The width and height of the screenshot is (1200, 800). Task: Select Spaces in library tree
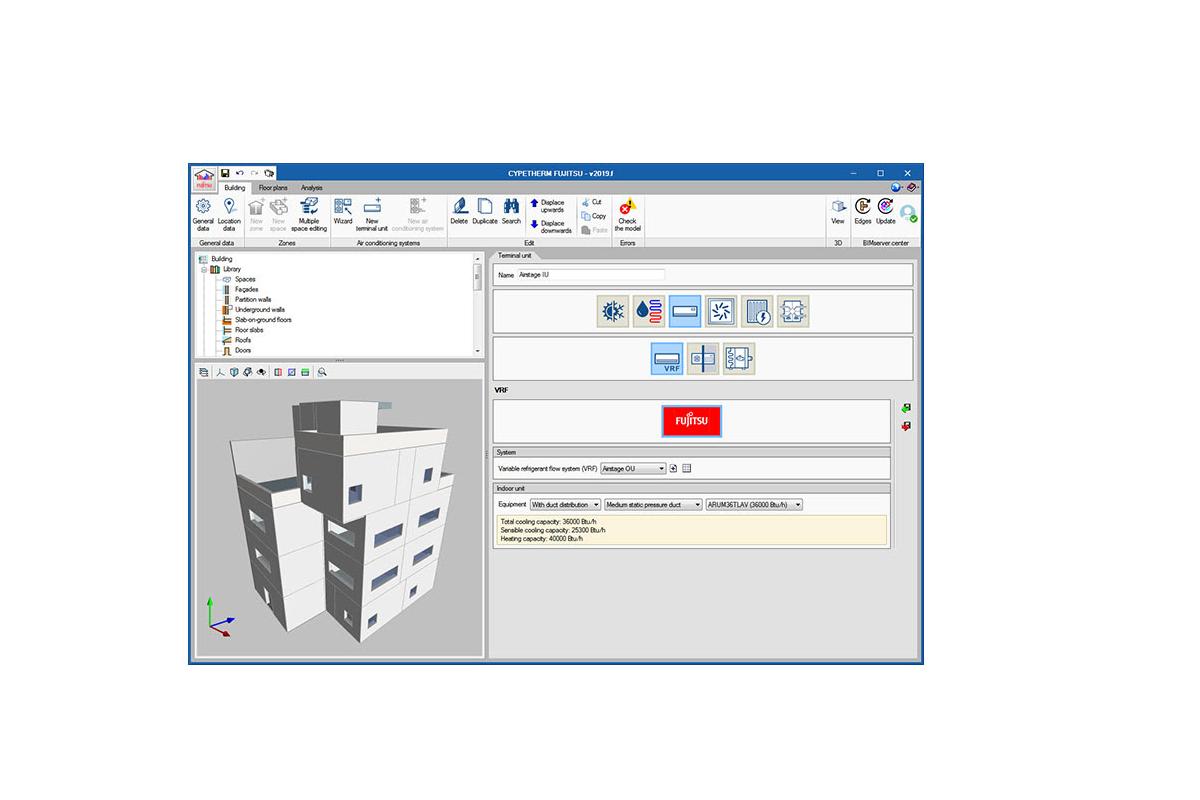point(244,279)
